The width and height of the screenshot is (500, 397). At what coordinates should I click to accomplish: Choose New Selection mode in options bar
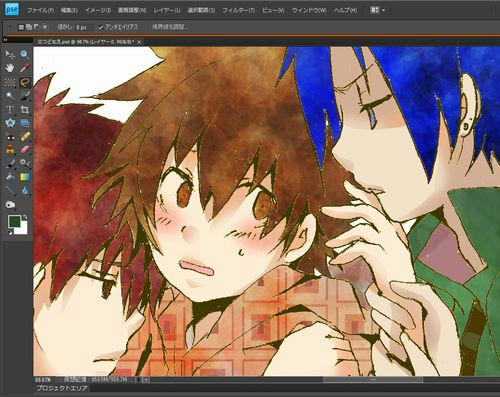(x=21, y=27)
